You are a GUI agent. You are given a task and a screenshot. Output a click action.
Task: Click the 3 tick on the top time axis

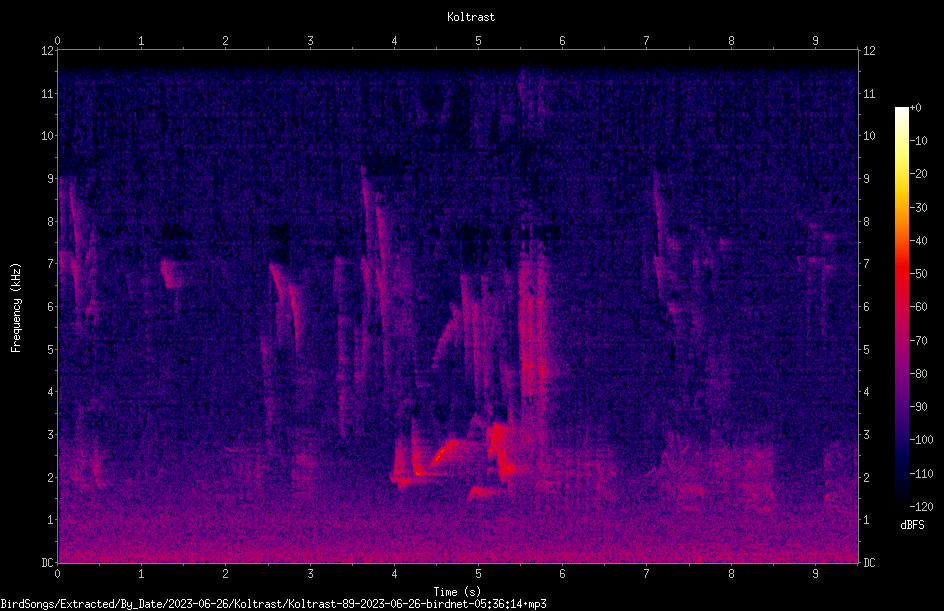click(310, 40)
